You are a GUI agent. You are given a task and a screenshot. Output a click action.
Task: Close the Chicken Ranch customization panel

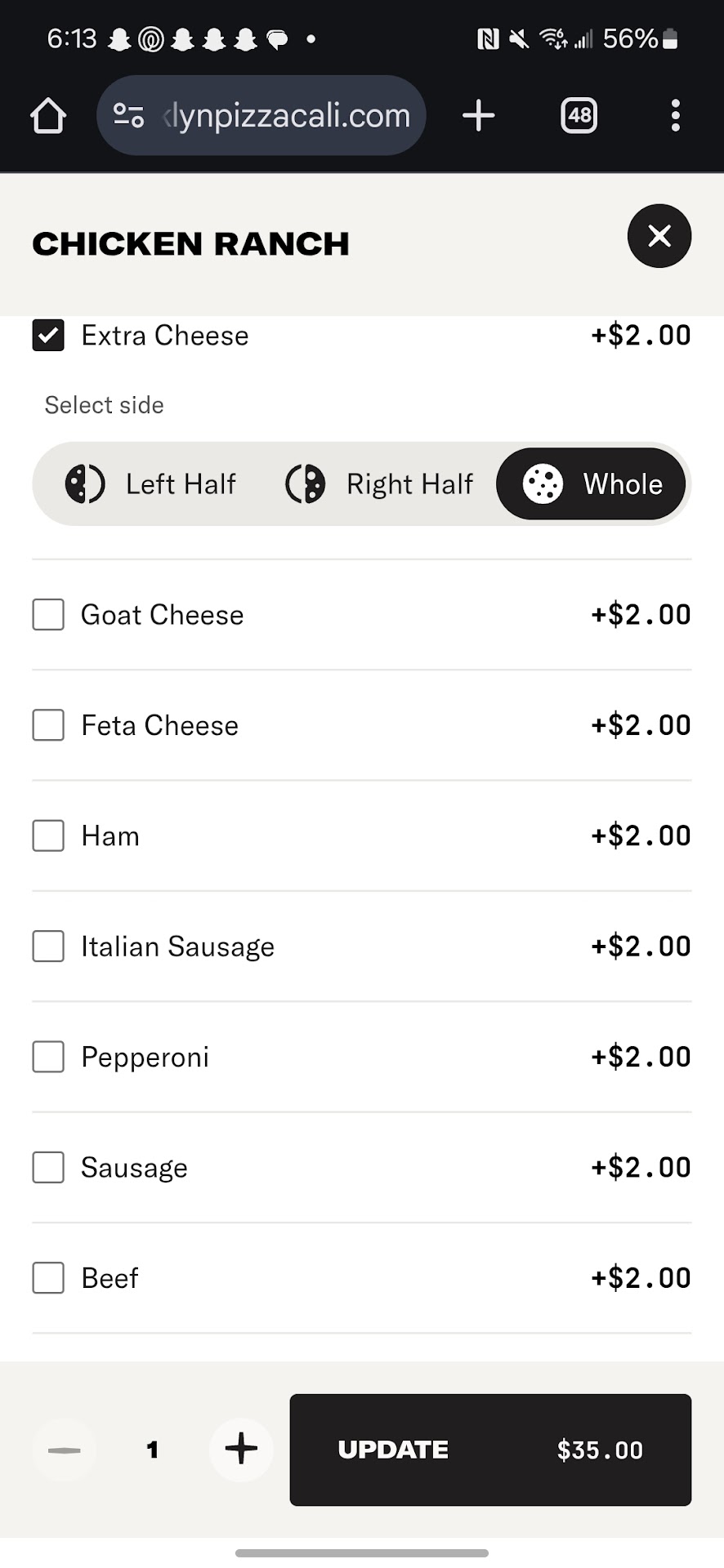(x=659, y=236)
